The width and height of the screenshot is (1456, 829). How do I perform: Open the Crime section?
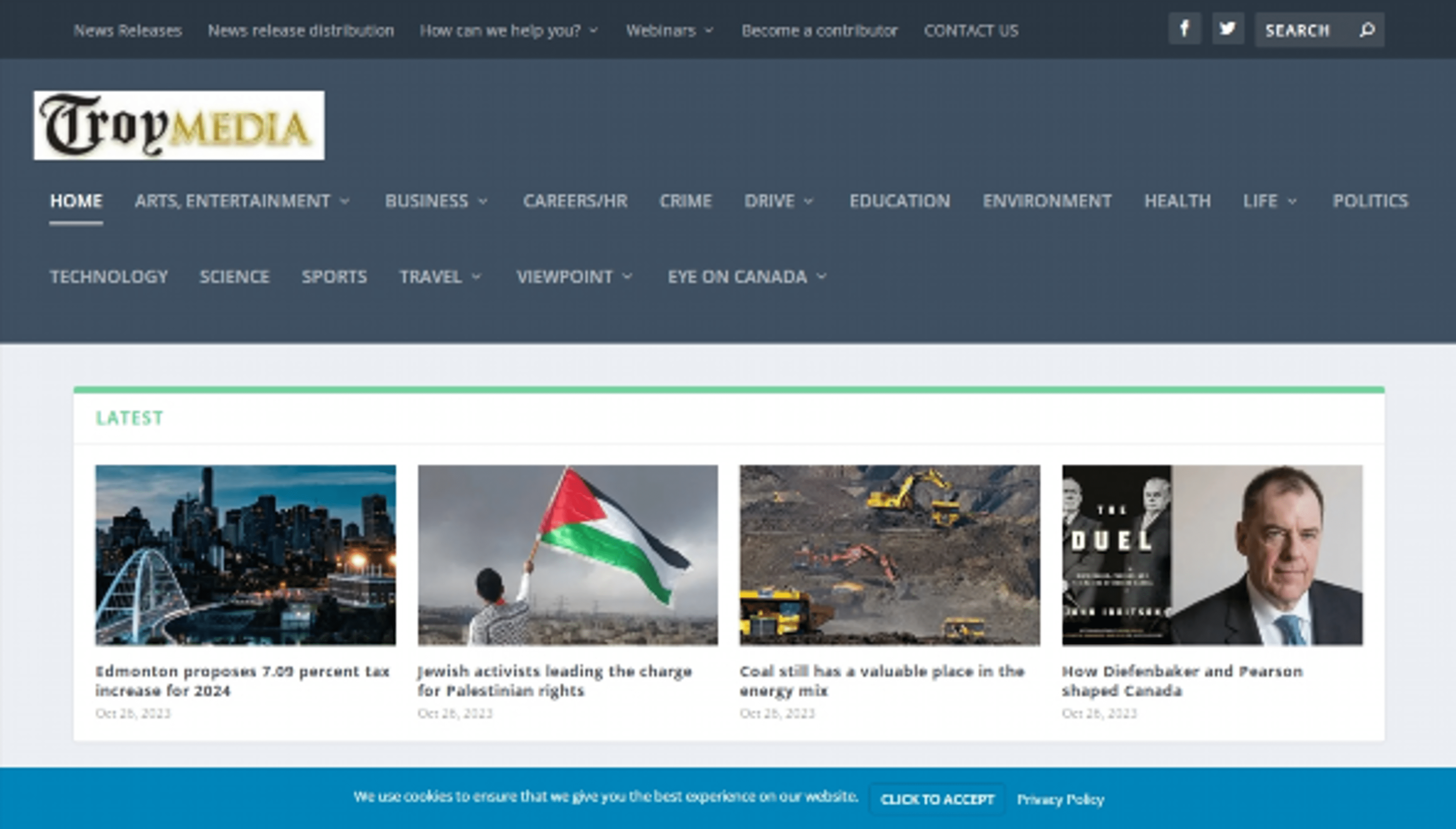(x=685, y=201)
